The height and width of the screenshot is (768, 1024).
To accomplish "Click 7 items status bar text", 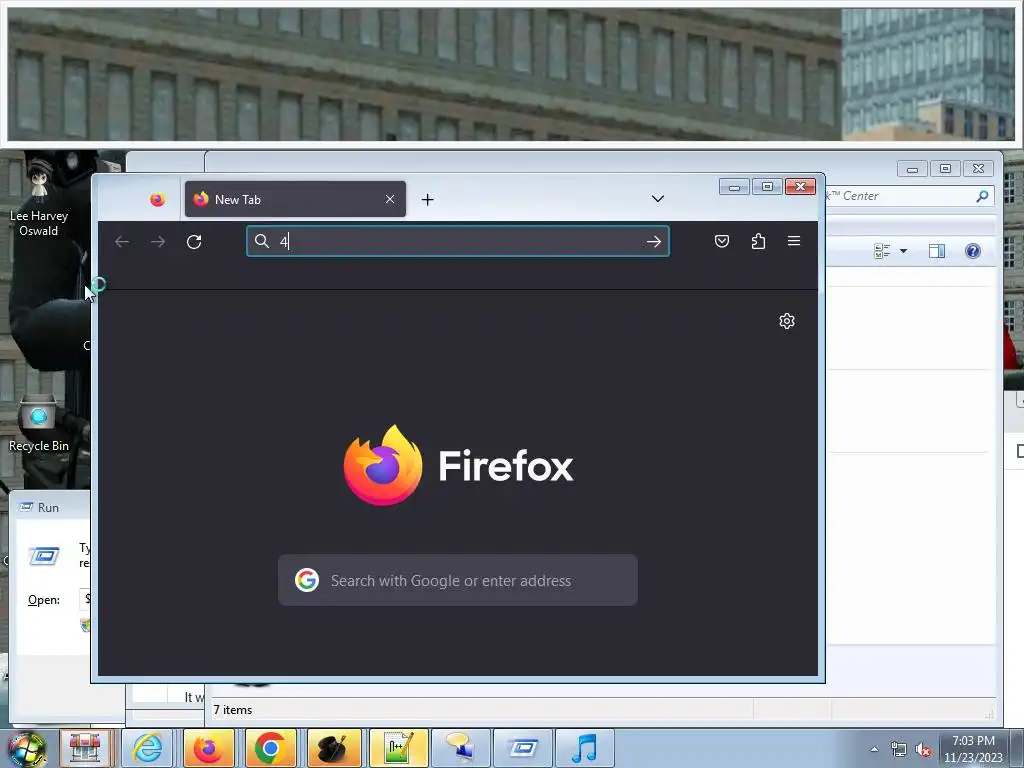I will click(232, 710).
